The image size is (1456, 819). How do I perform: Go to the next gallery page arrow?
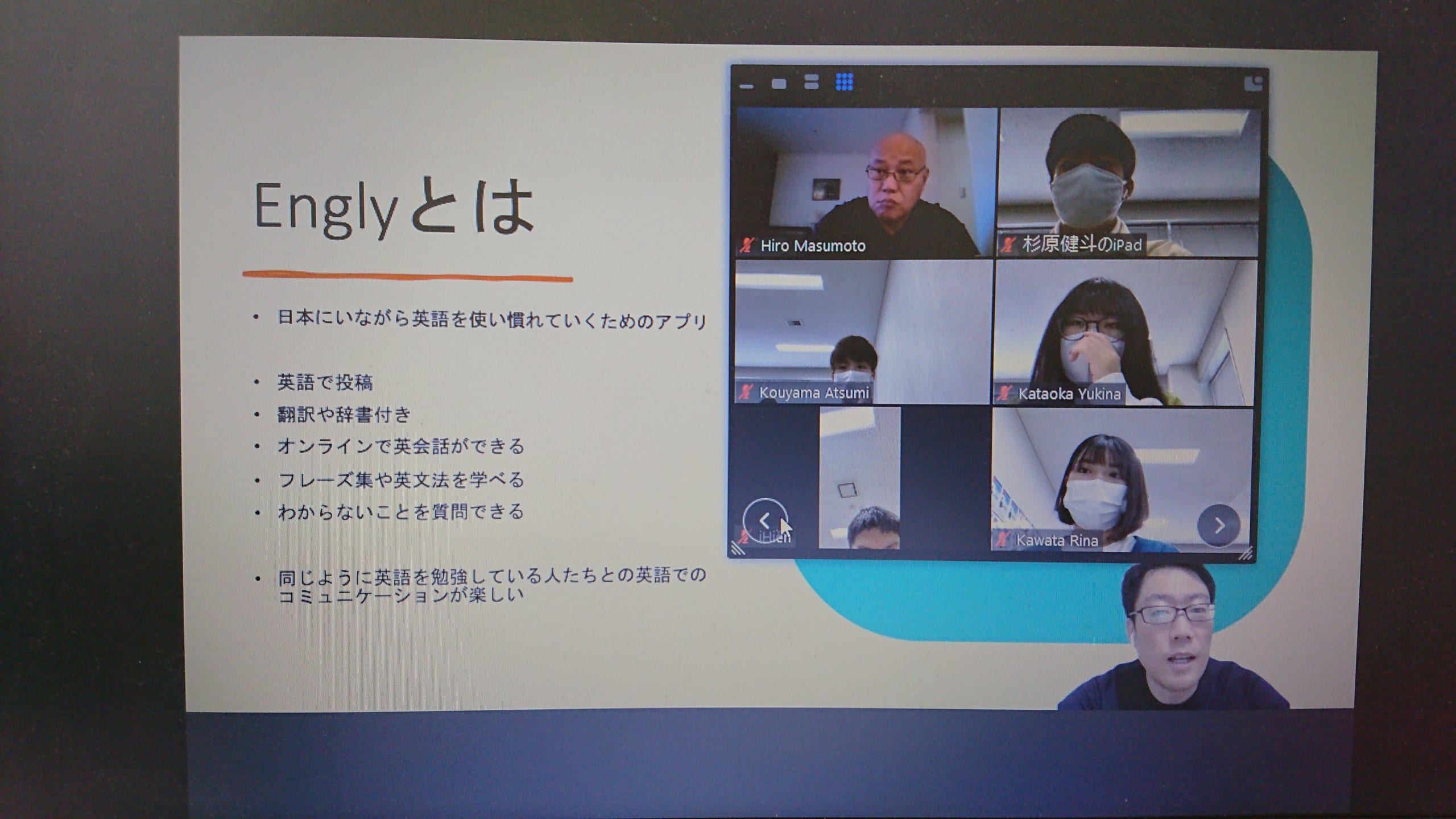[x=1218, y=525]
